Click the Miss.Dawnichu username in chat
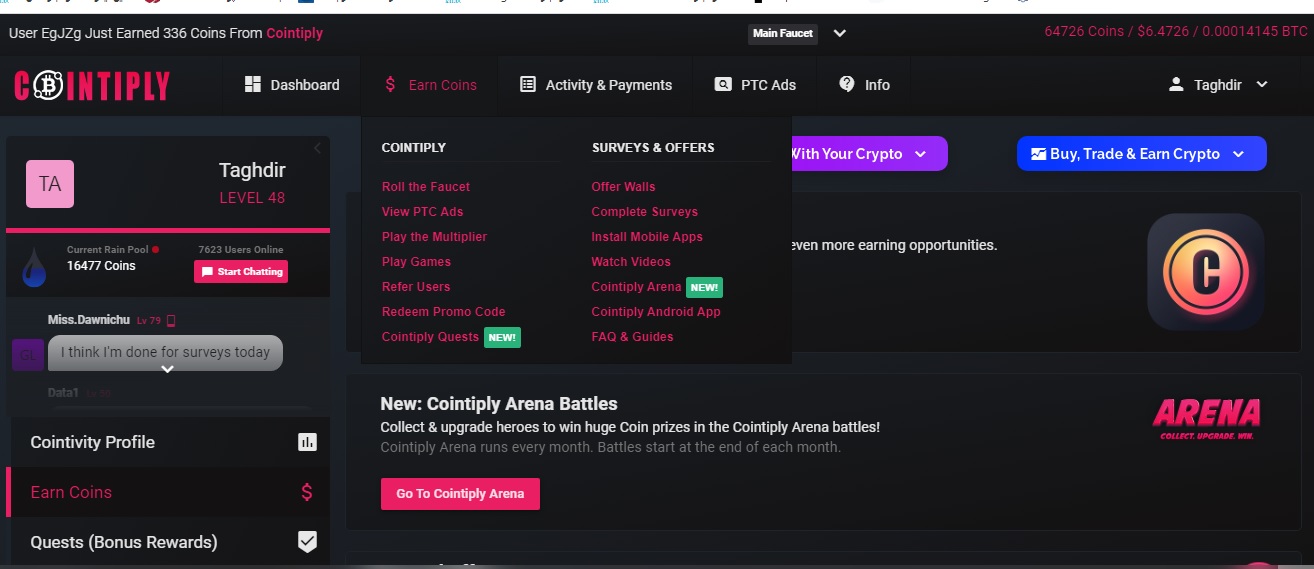Viewport: 1314px width, 569px height. 89,319
